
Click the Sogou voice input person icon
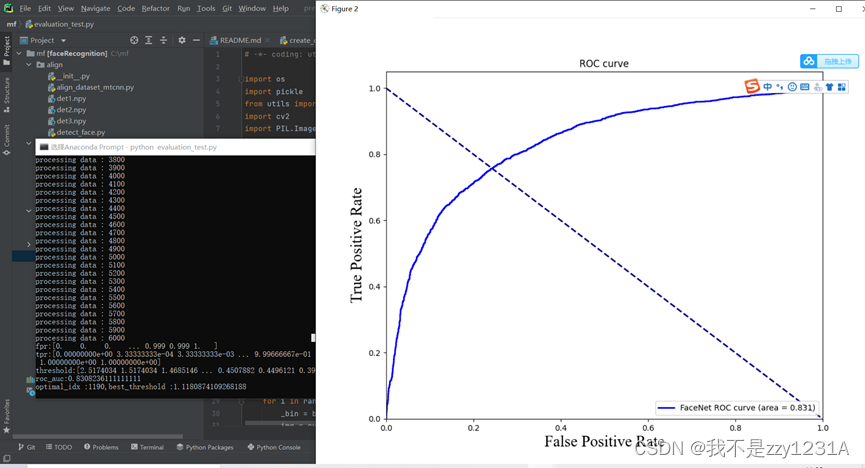click(x=818, y=87)
